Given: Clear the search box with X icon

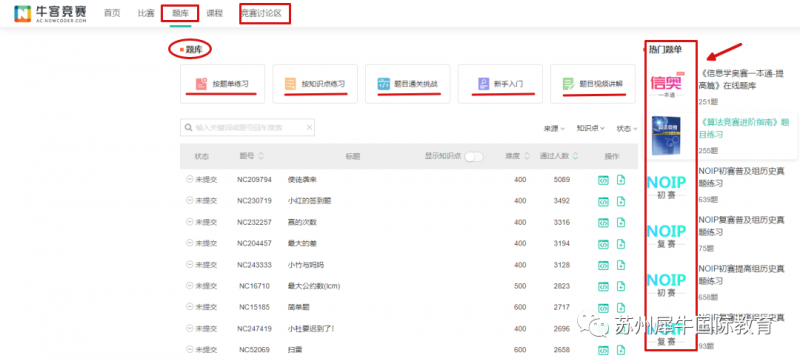Looking at the screenshot, I should (309, 127).
